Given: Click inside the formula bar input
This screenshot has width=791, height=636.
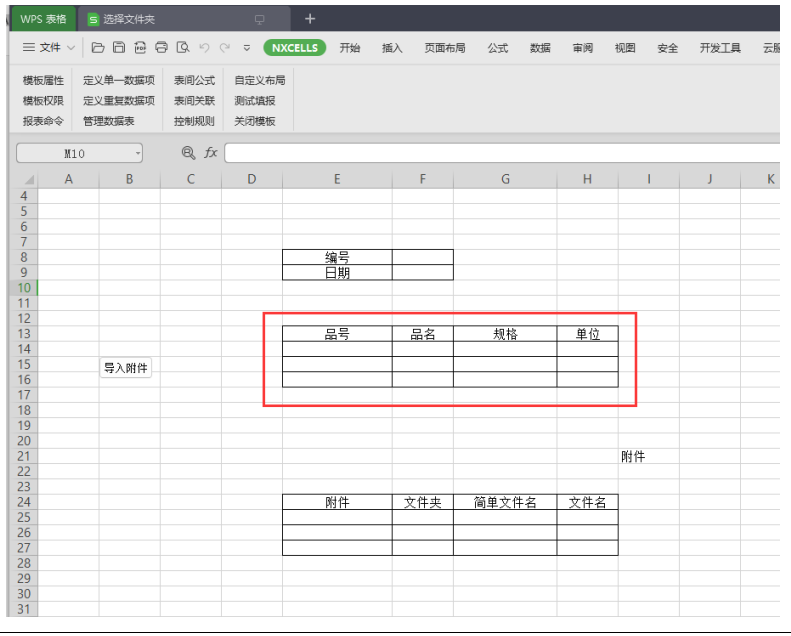Looking at the screenshot, I should 500,153.
